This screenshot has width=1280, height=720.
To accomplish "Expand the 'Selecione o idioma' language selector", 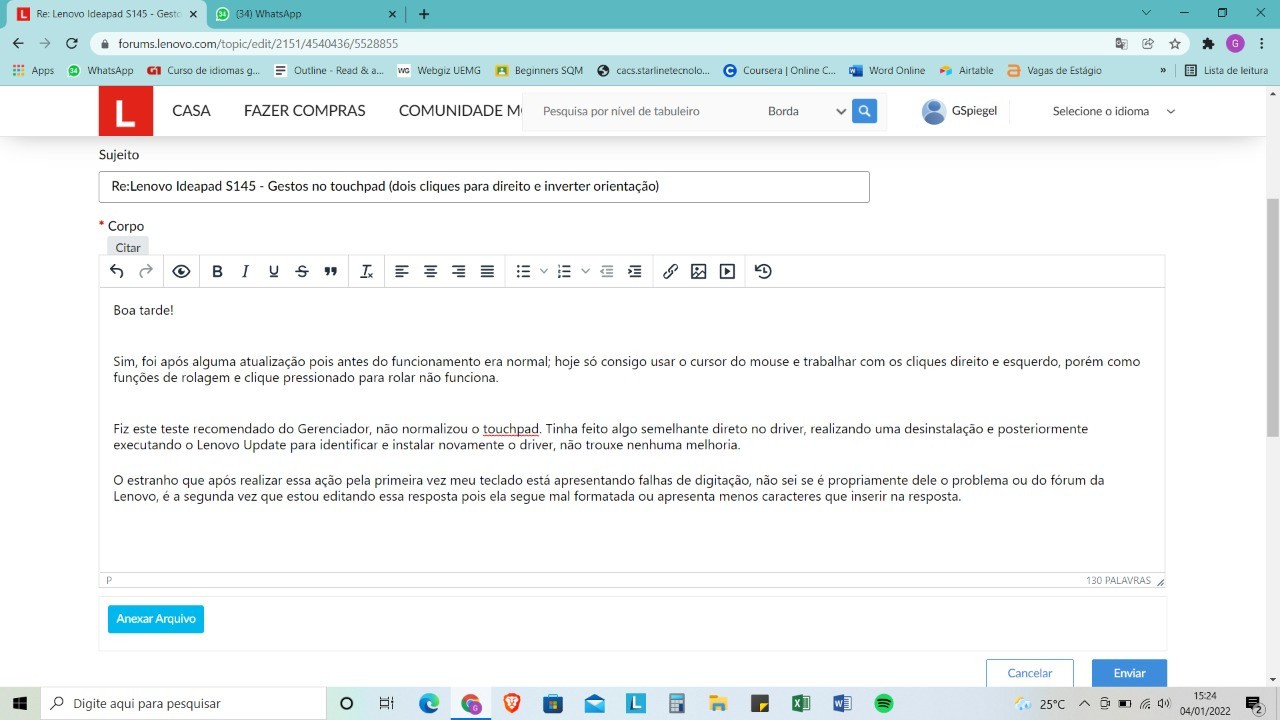I will click(1110, 111).
